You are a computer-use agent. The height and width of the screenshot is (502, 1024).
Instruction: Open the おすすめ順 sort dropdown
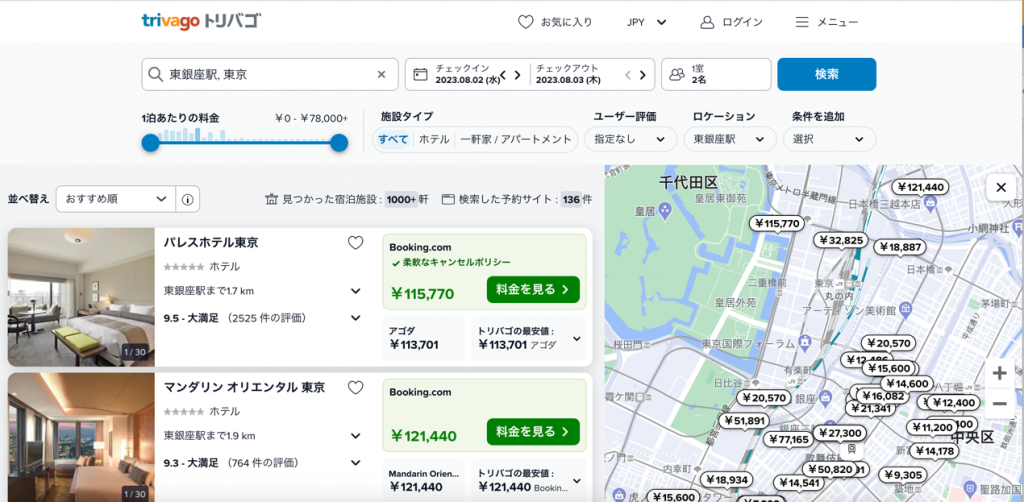tap(116, 199)
